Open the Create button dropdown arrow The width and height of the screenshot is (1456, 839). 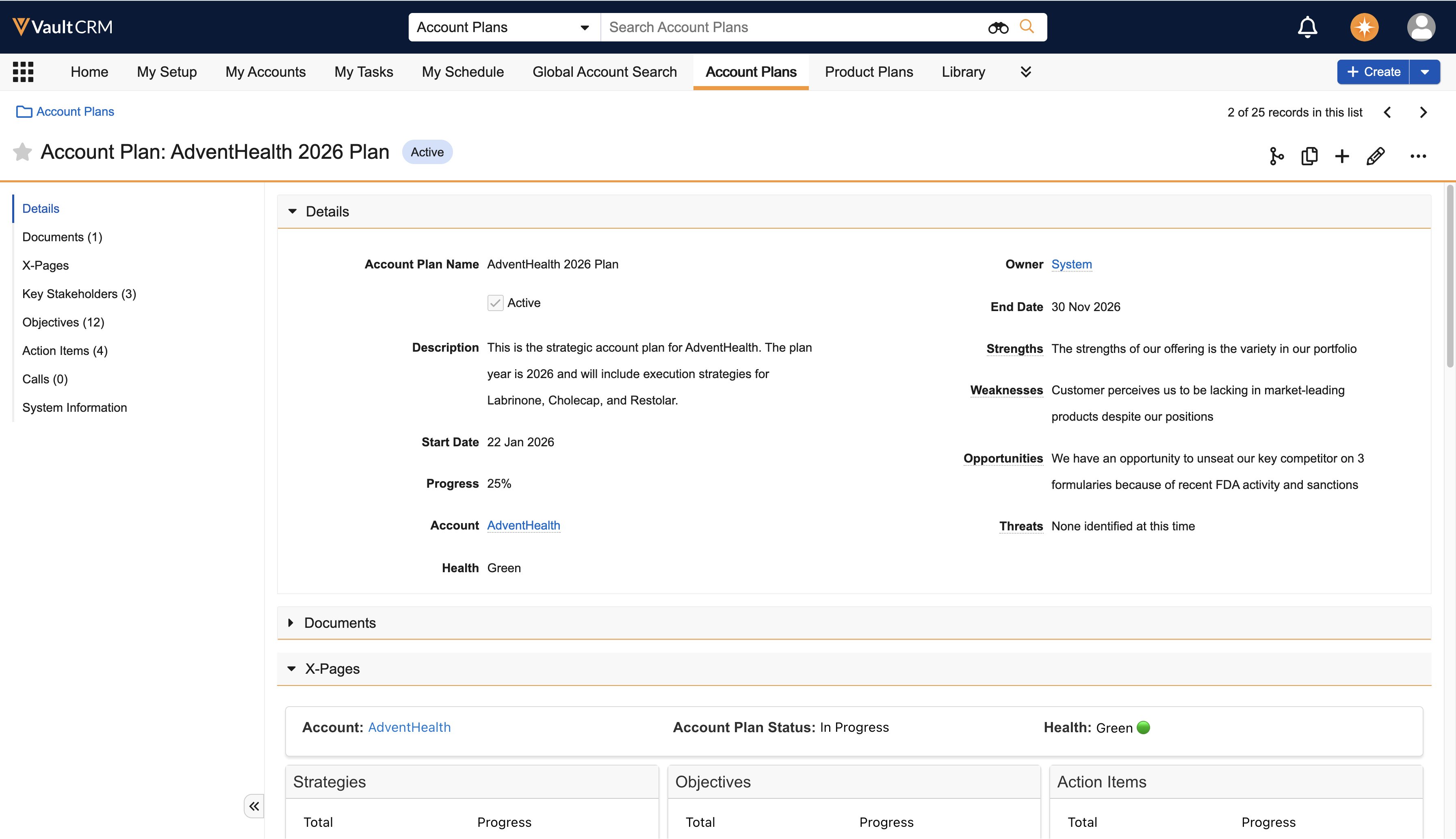[1425, 72]
